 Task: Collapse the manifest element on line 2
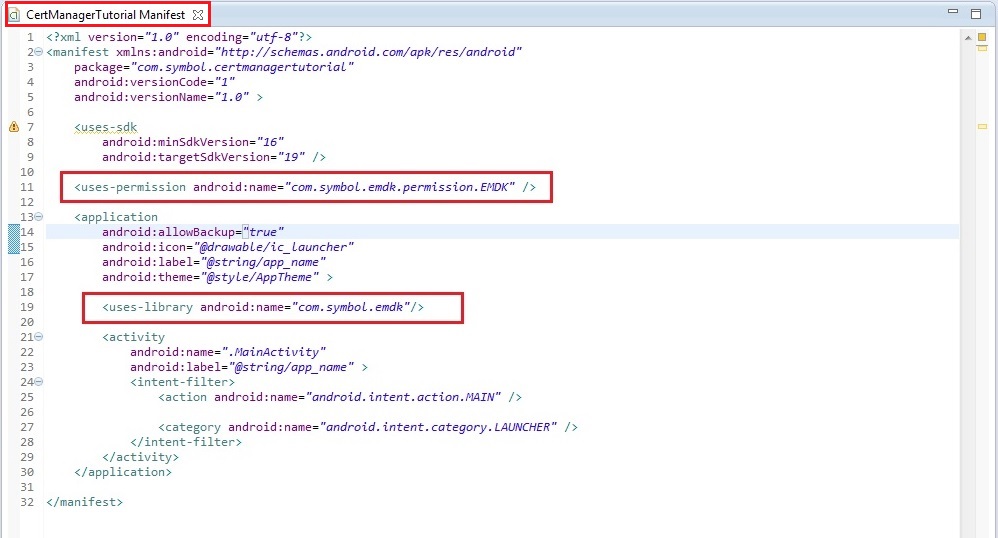(x=38, y=52)
